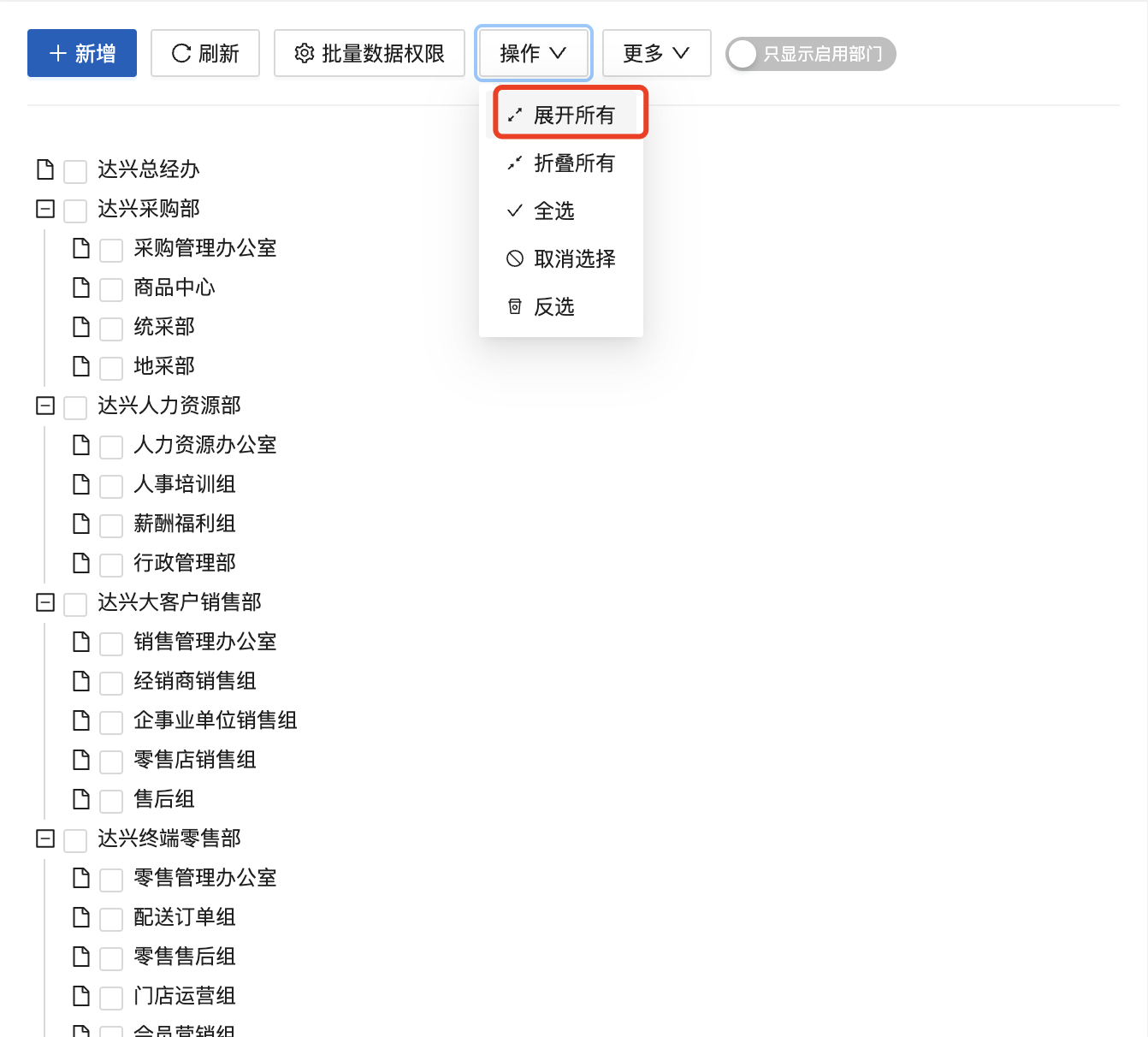Click the gear icon in 批量数据权限 button
Image resolution: width=1148 pixels, height=1037 pixels.
pyautogui.click(x=304, y=53)
